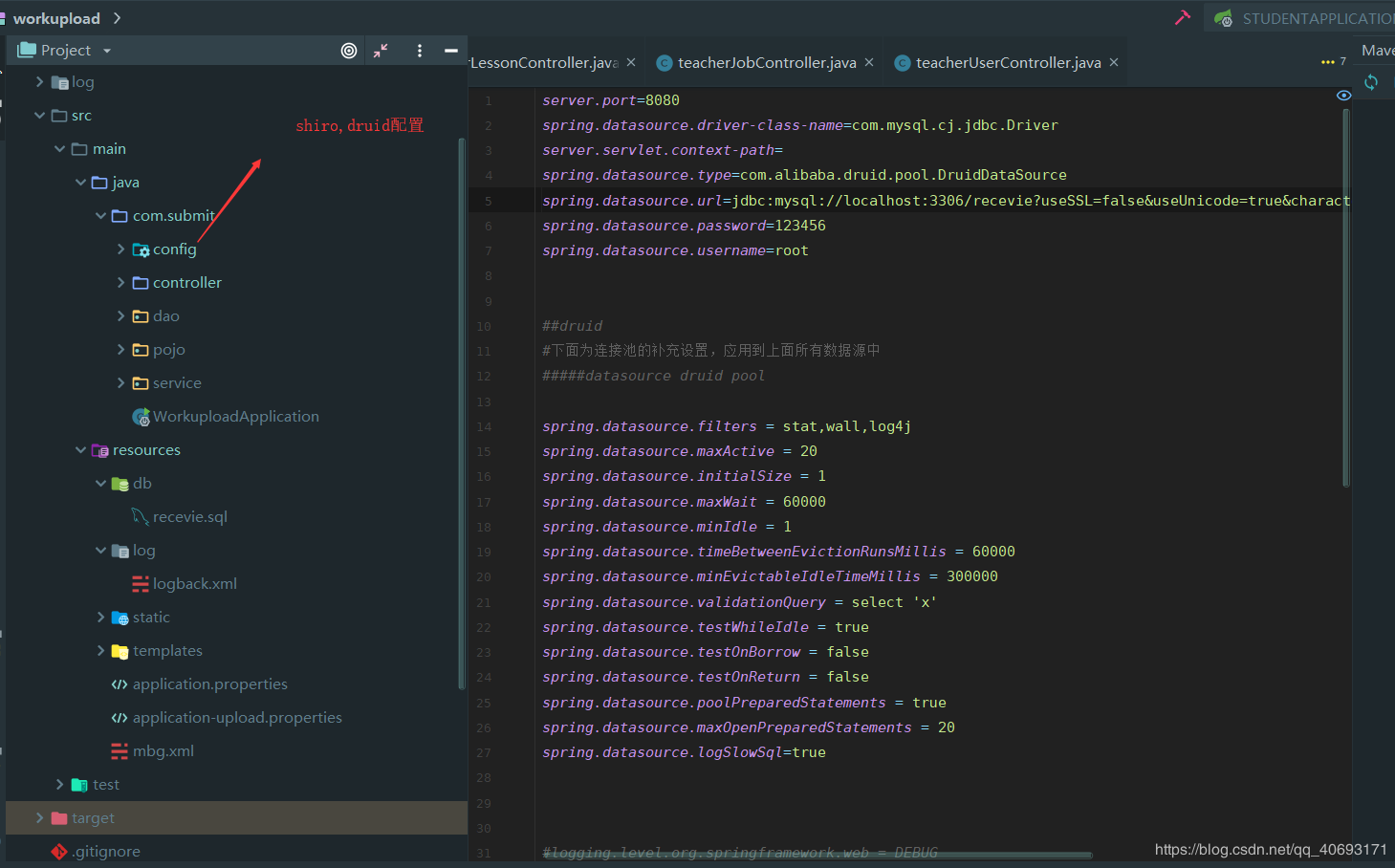Click the spring.datasource.logSlowSql=true line

point(684,752)
